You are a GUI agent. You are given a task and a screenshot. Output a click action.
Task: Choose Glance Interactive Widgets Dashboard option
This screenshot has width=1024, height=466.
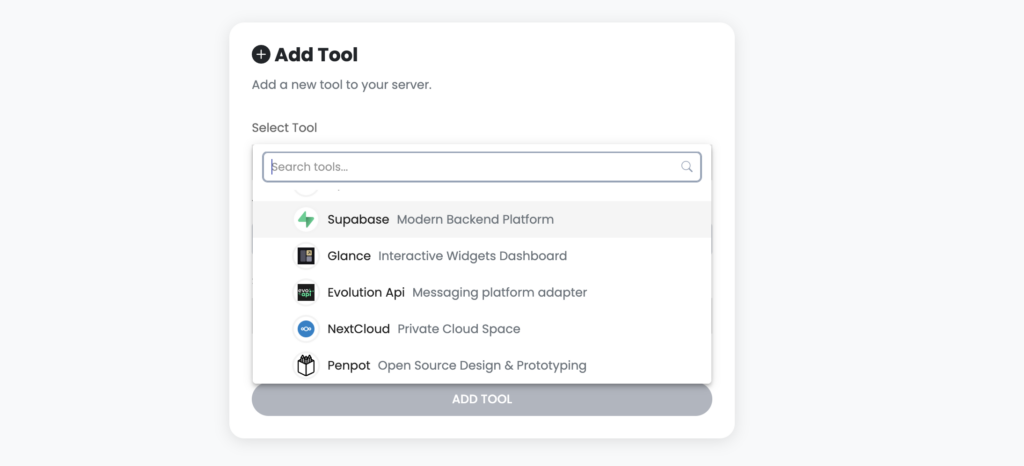coord(482,256)
